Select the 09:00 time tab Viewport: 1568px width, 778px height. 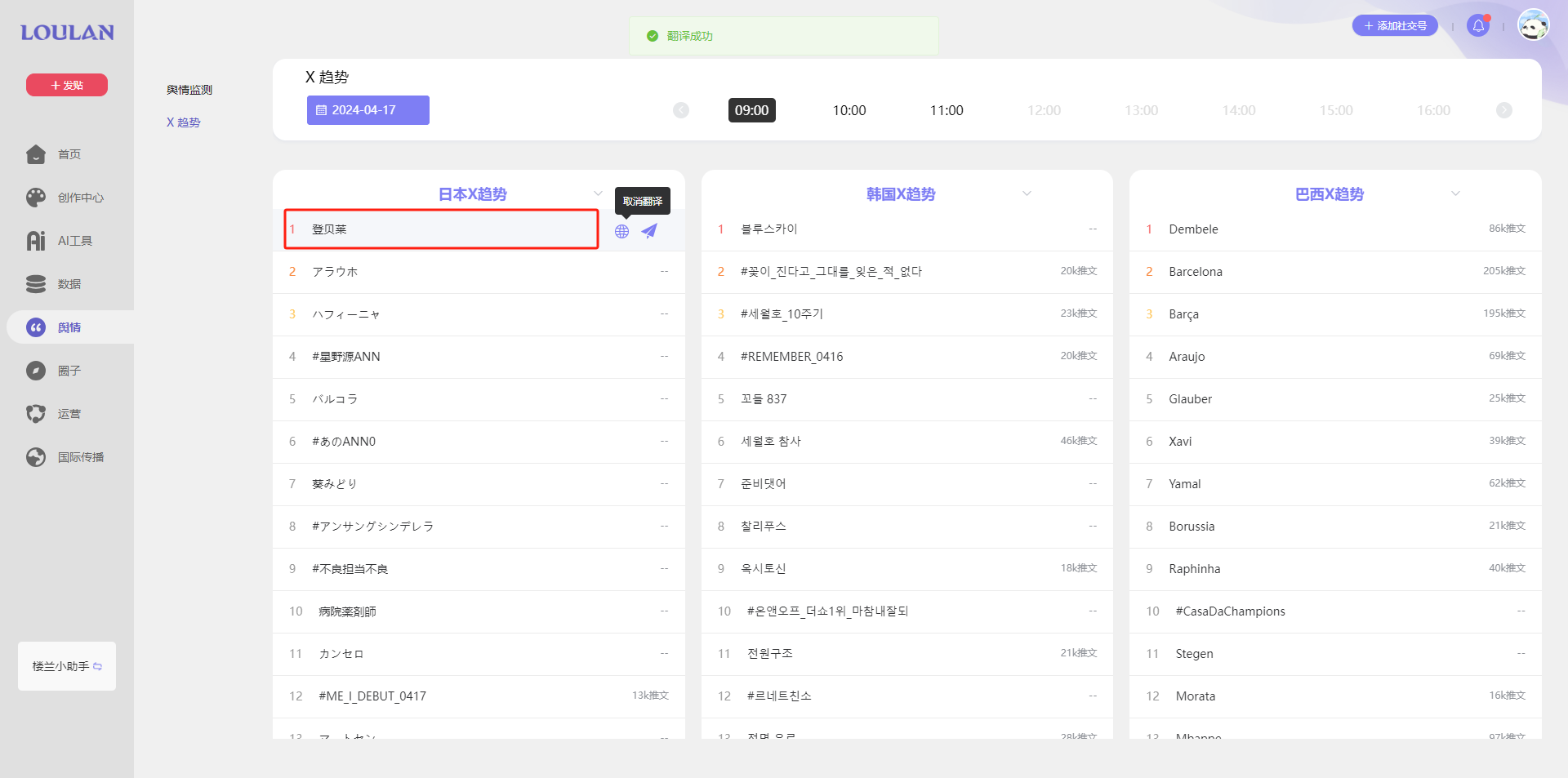point(752,110)
